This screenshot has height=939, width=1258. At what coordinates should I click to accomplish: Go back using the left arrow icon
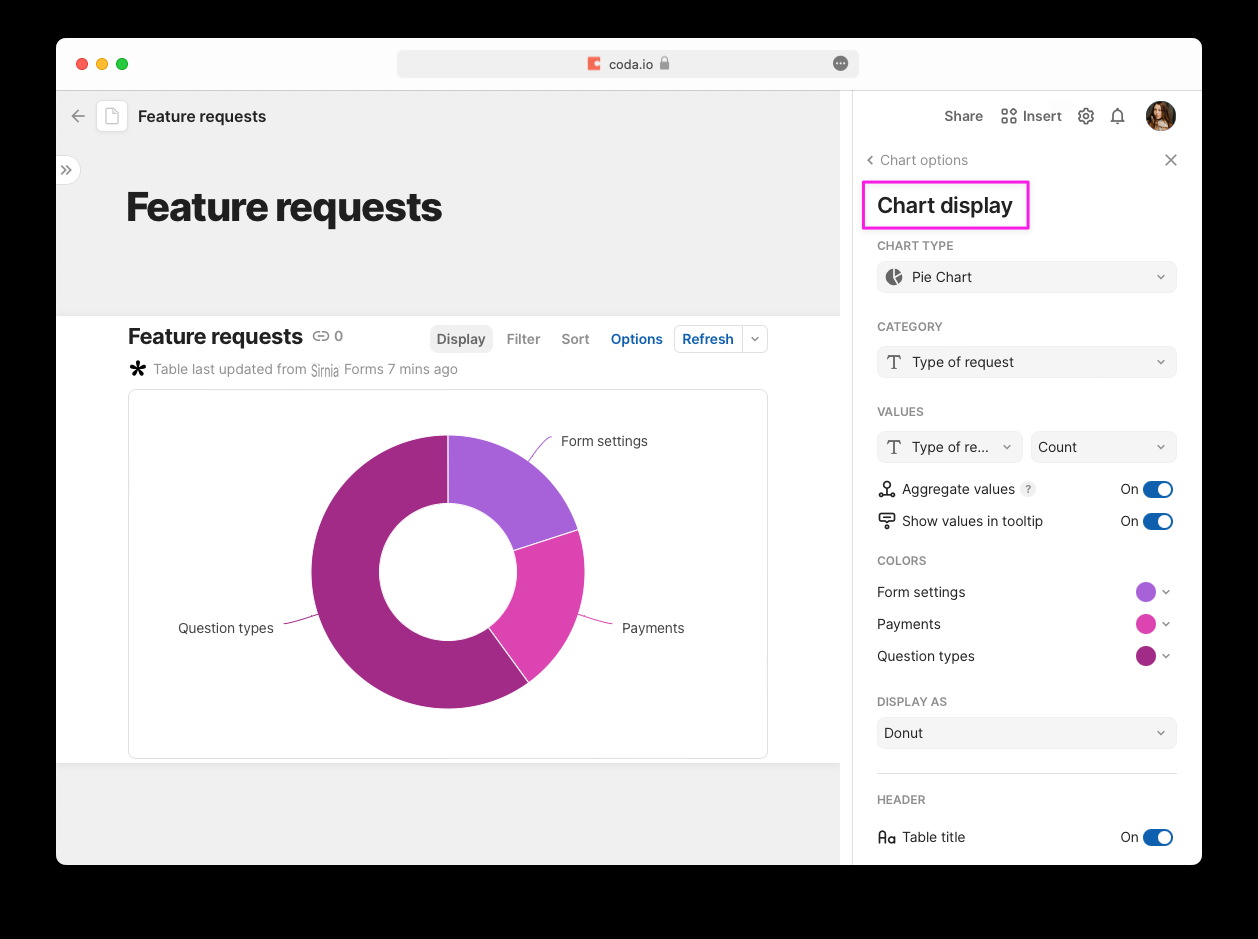[x=78, y=116]
